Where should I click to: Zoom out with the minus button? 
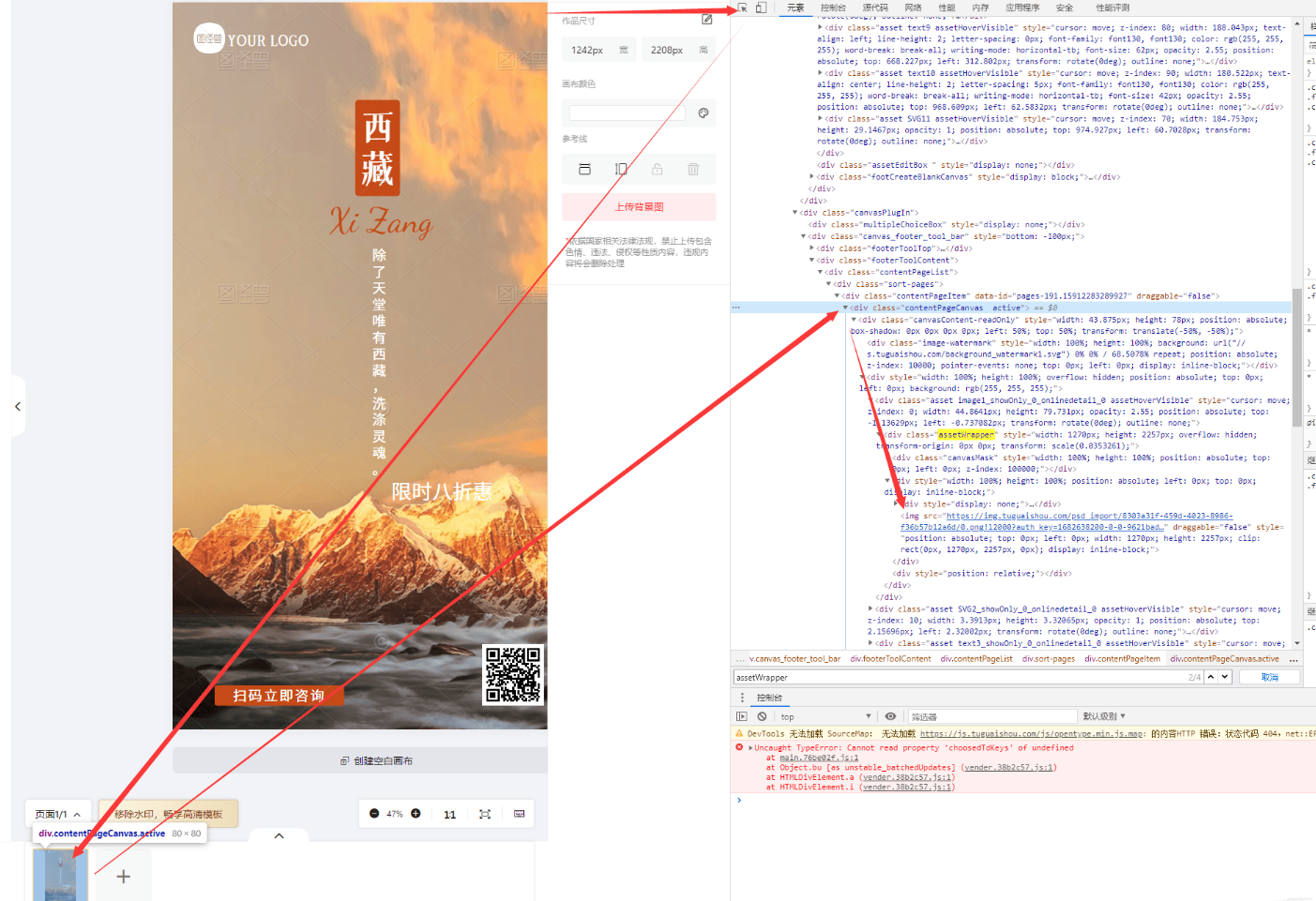pyautogui.click(x=374, y=814)
